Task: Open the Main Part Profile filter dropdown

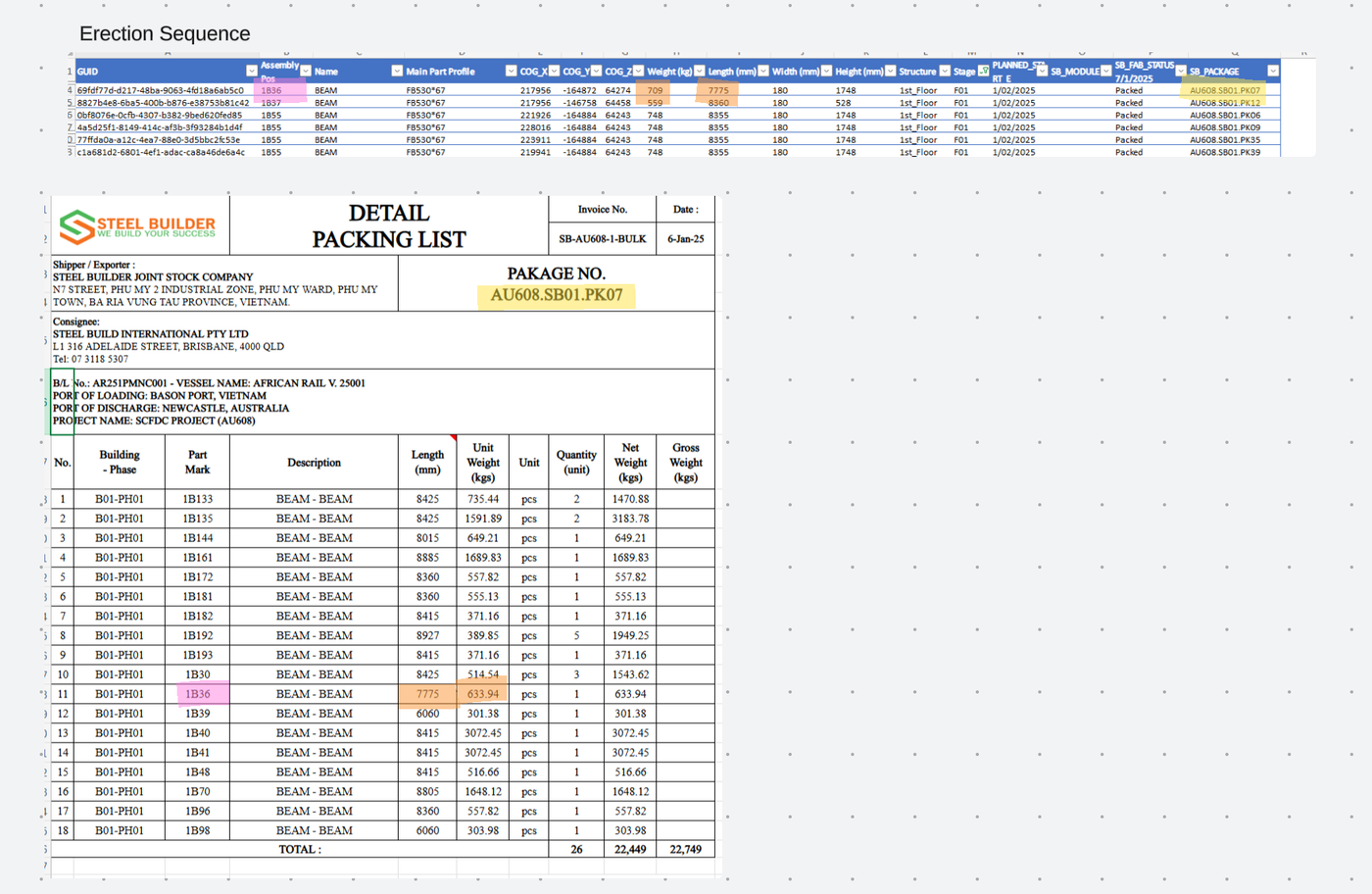Action: coord(511,71)
